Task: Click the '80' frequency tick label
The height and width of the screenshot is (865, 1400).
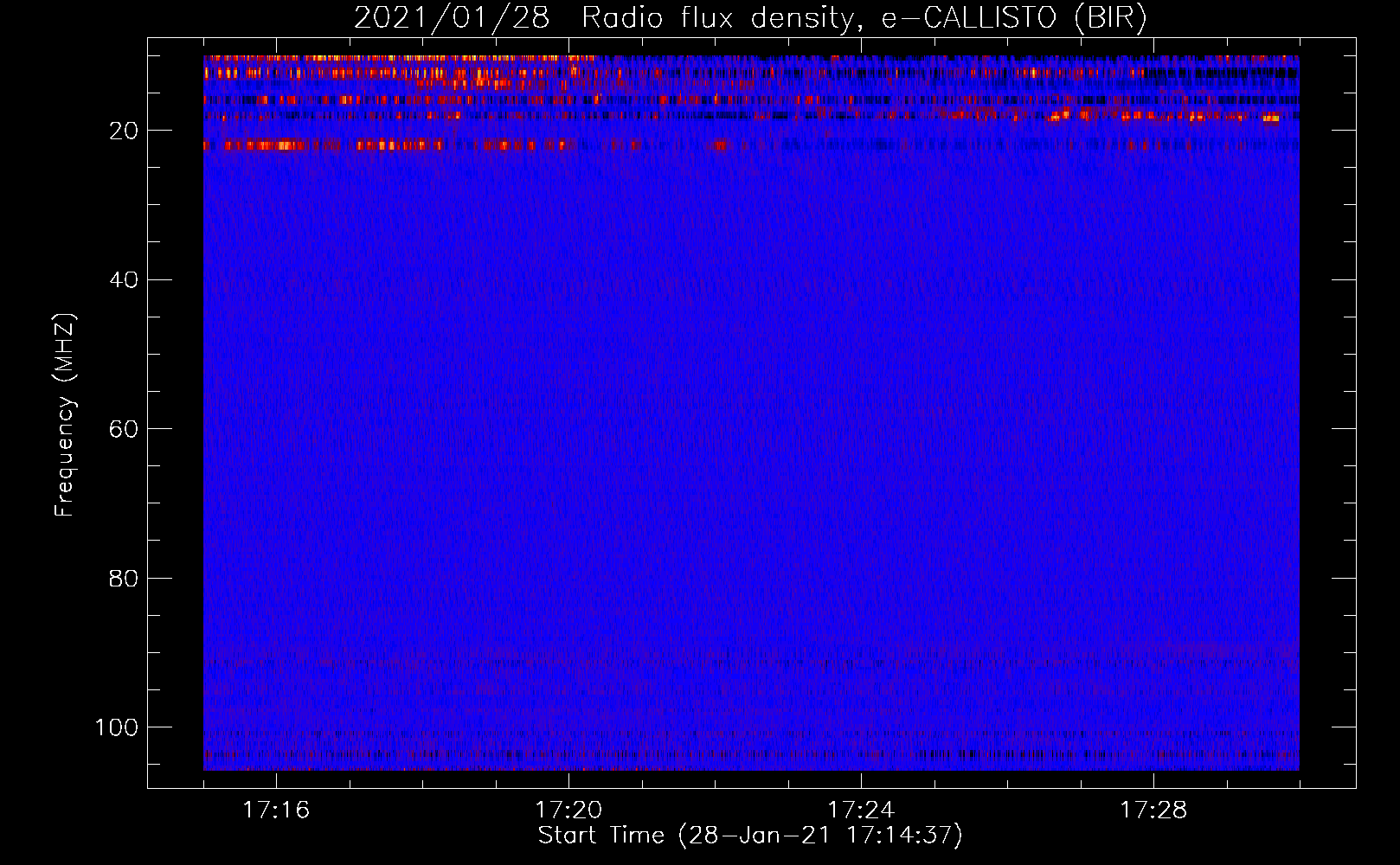Action: 124,578
